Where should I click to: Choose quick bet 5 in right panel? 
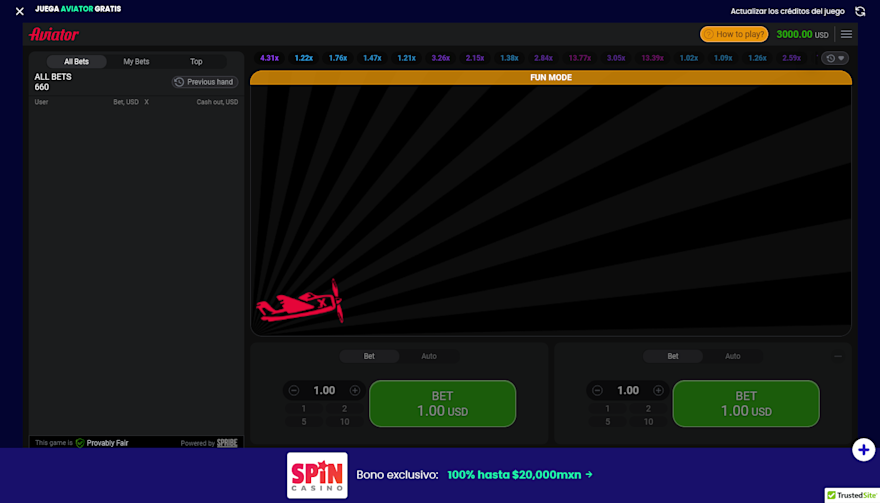607,422
